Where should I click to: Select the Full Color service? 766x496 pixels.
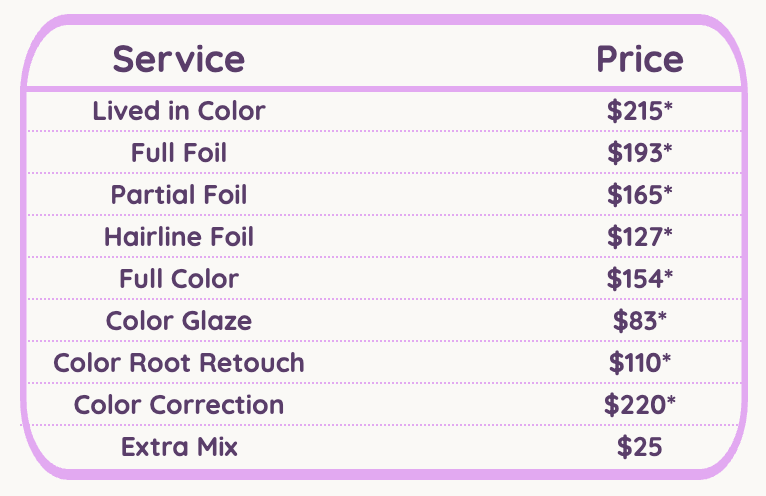pyautogui.click(x=179, y=279)
